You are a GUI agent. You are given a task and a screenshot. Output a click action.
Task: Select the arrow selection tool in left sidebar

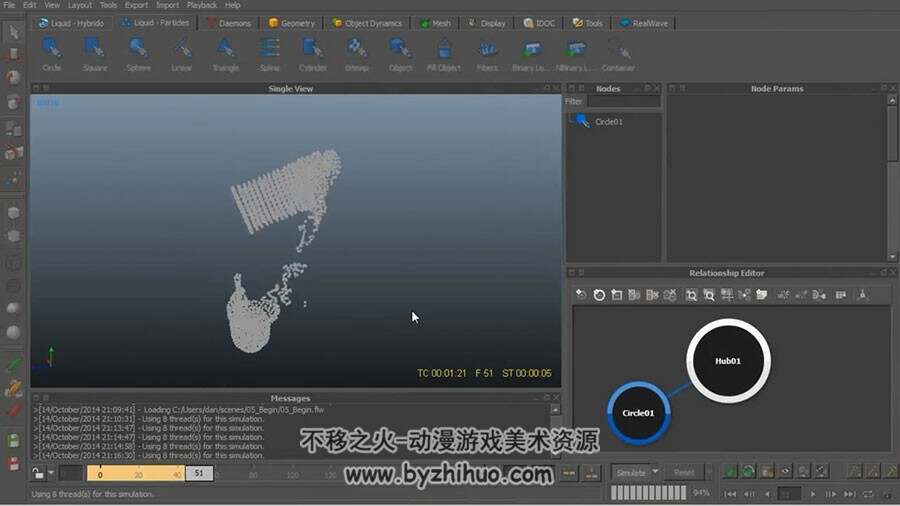tap(14, 32)
